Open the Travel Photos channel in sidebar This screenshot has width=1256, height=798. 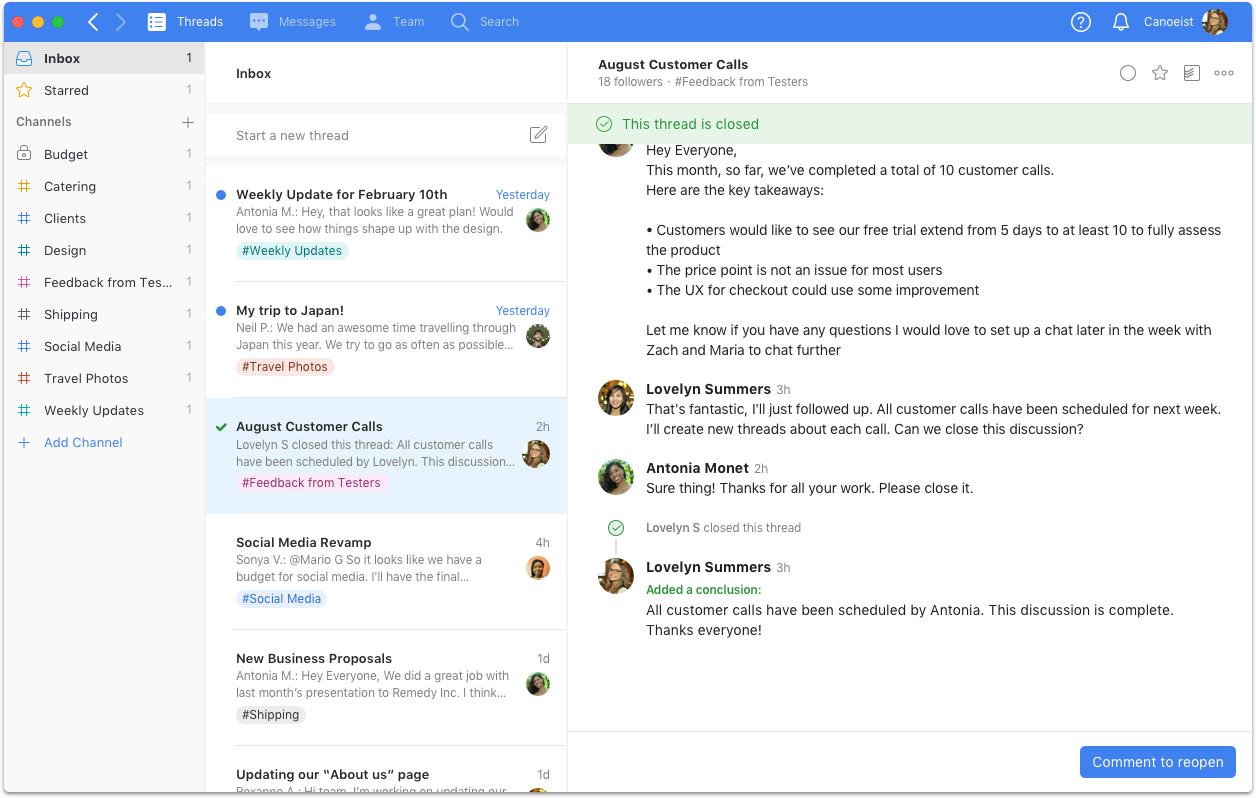point(104,378)
